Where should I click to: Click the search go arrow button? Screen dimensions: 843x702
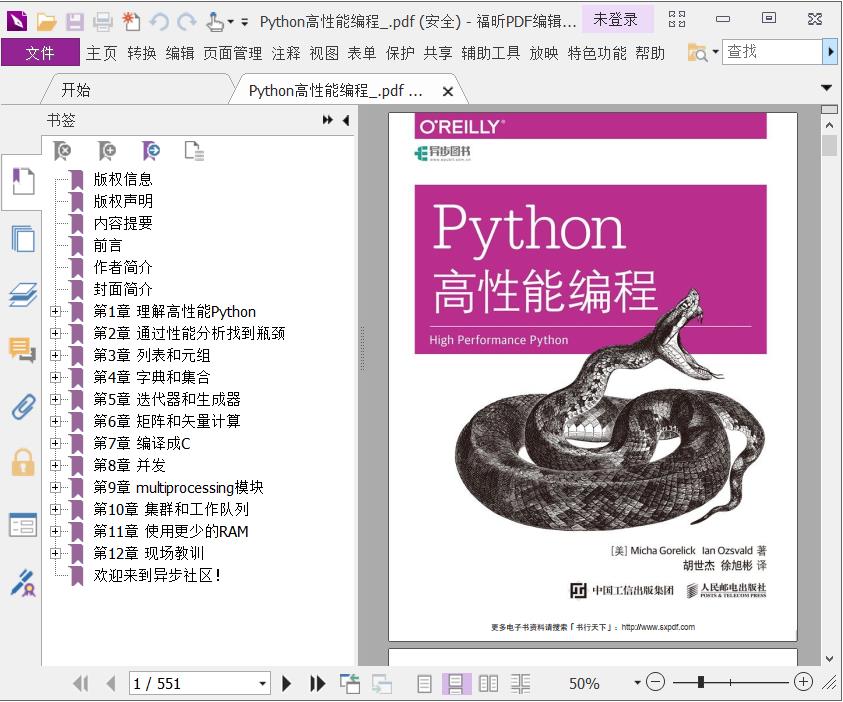tap(831, 52)
